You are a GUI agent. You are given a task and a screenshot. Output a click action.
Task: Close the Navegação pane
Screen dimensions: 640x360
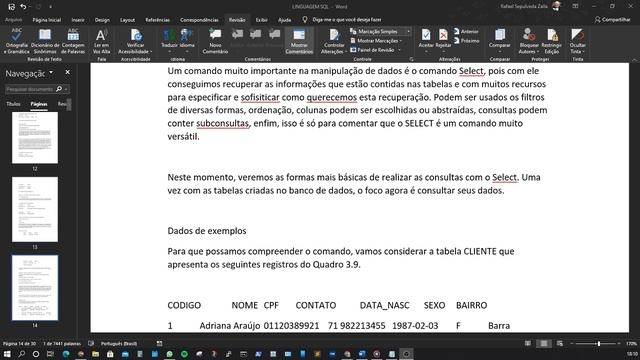(x=68, y=72)
